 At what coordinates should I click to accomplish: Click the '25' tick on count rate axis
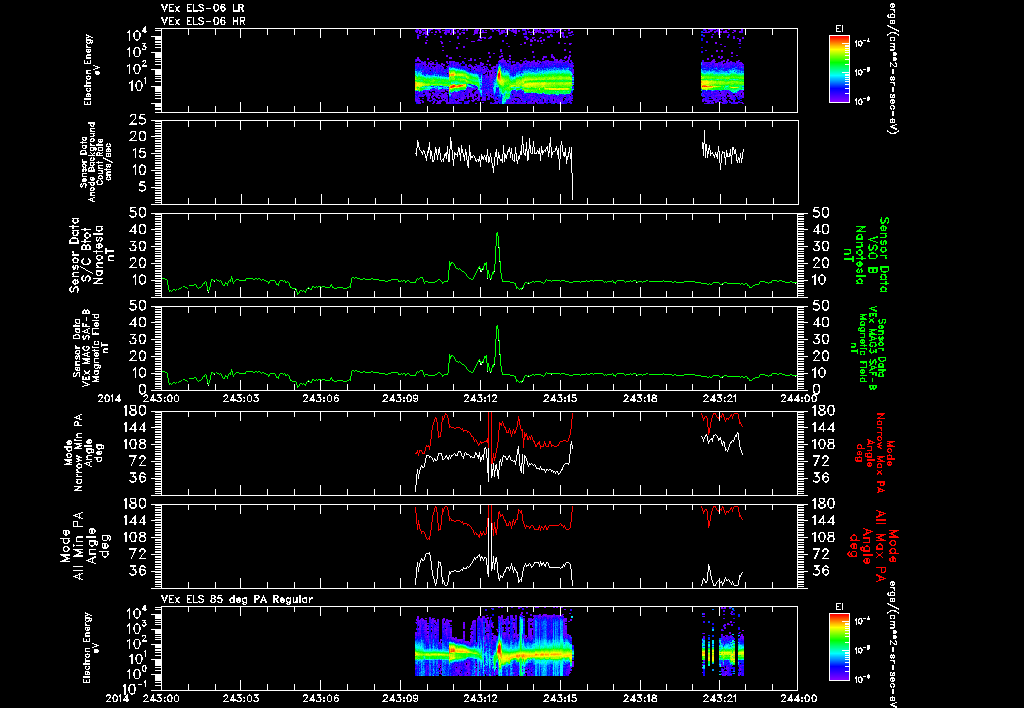click(x=138, y=120)
